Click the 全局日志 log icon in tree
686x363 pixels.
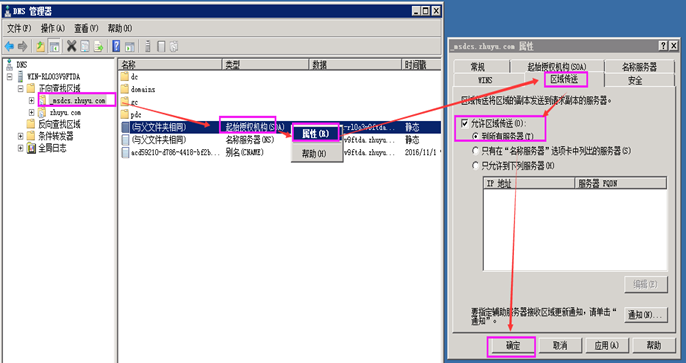point(31,148)
